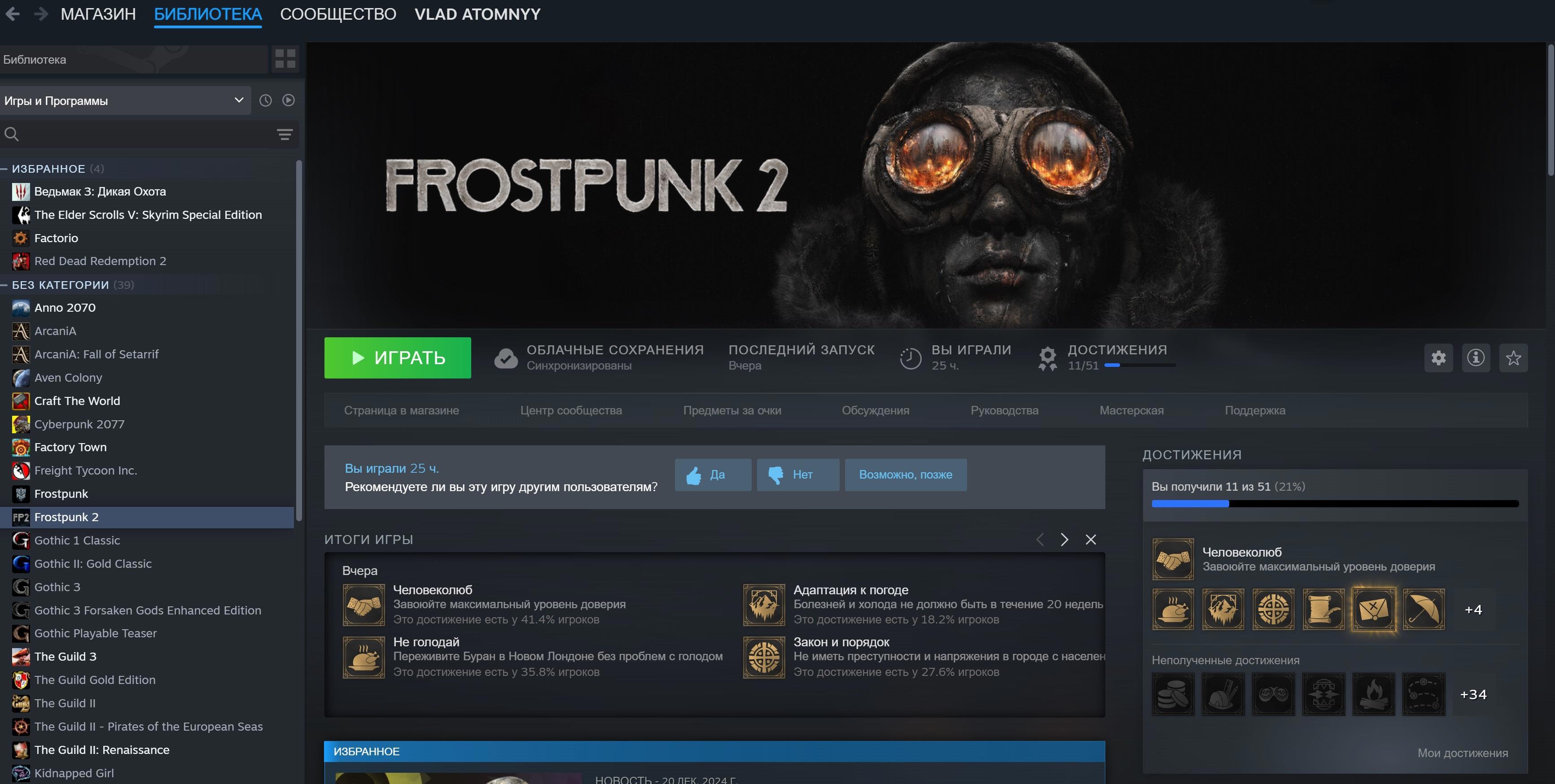Open the СООБЩЕСТВО menu
Viewport: 1555px width, 784px height.
point(338,14)
